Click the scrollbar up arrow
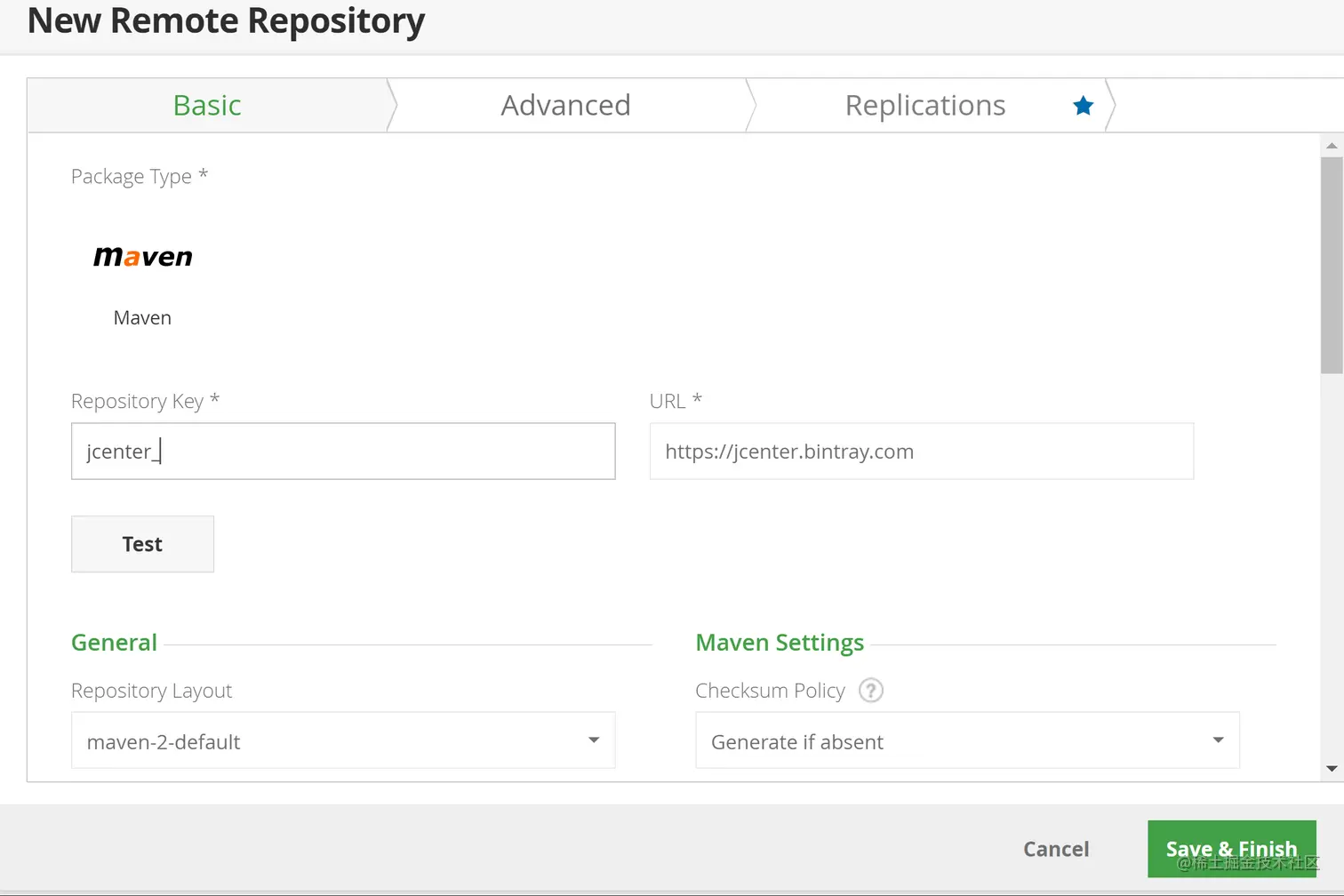Image resolution: width=1344 pixels, height=896 pixels. (1332, 146)
